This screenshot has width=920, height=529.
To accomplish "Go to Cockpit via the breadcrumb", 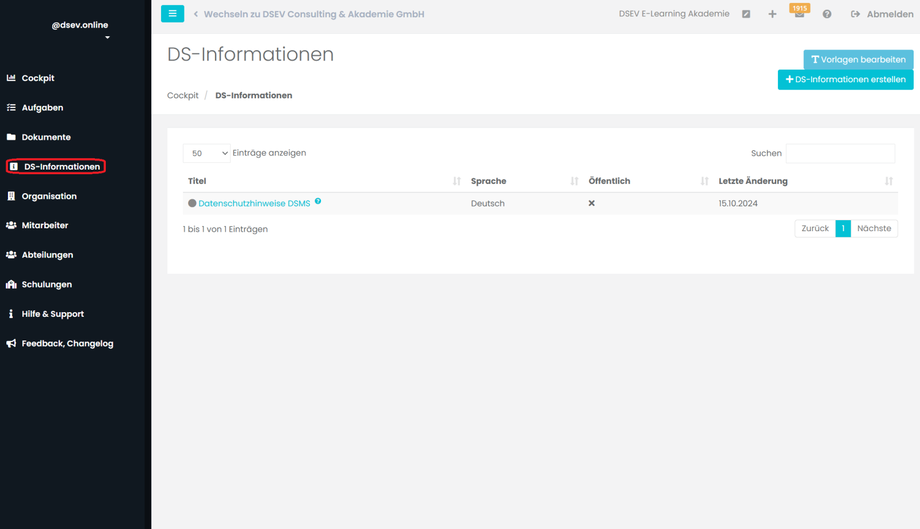I will click(x=182, y=95).
